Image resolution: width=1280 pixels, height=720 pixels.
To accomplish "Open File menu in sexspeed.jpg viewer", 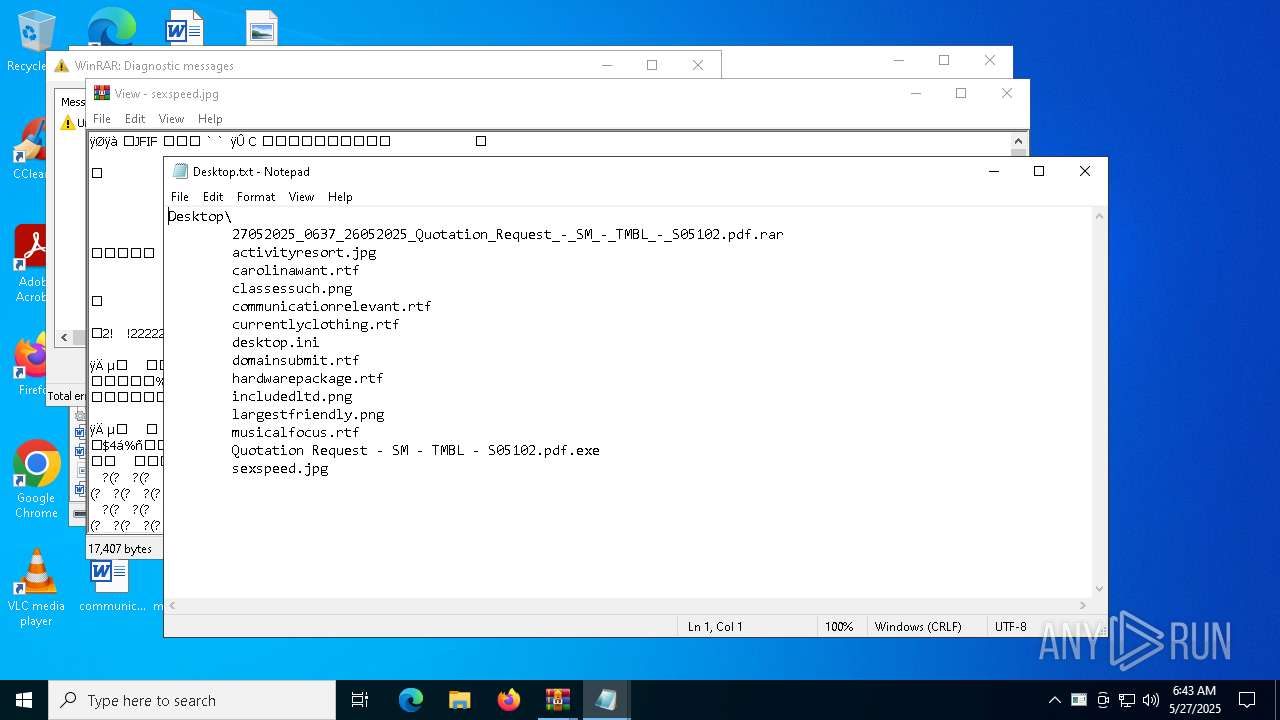I will 102,119.
